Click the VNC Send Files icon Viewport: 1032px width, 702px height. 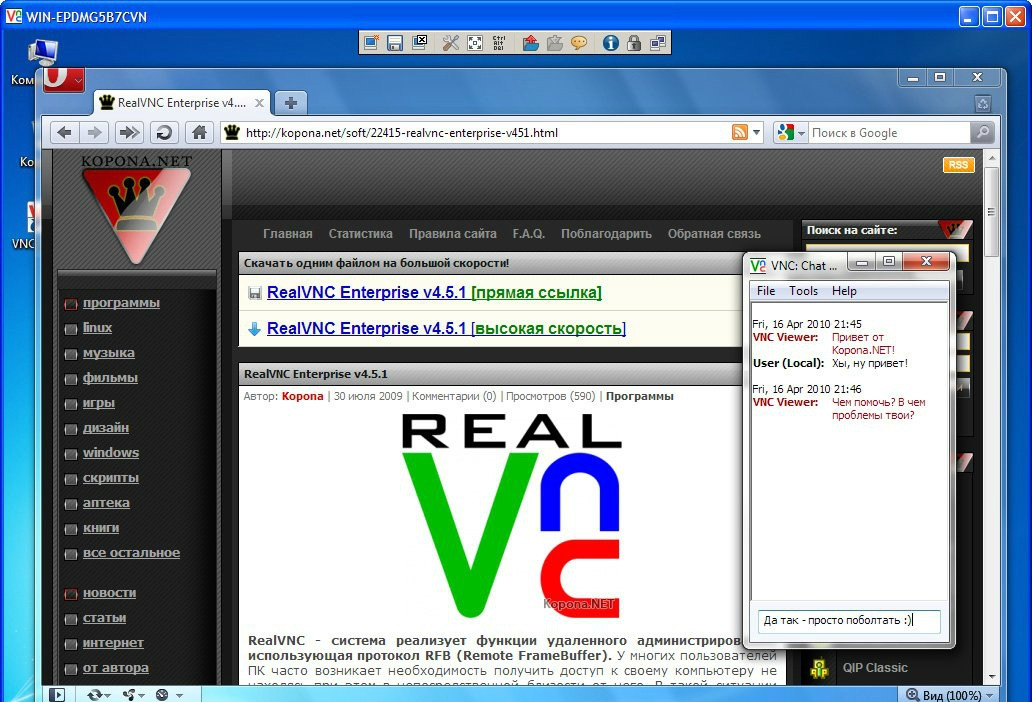click(x=530, y=43)
